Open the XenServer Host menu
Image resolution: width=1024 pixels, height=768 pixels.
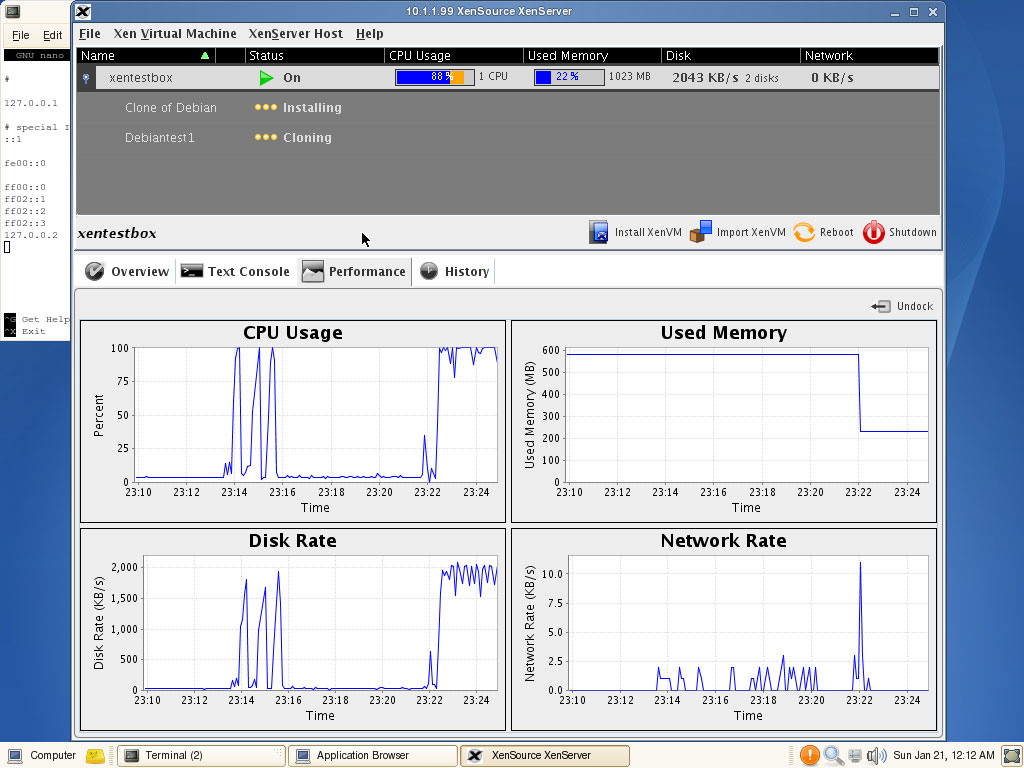click(295, 34)
